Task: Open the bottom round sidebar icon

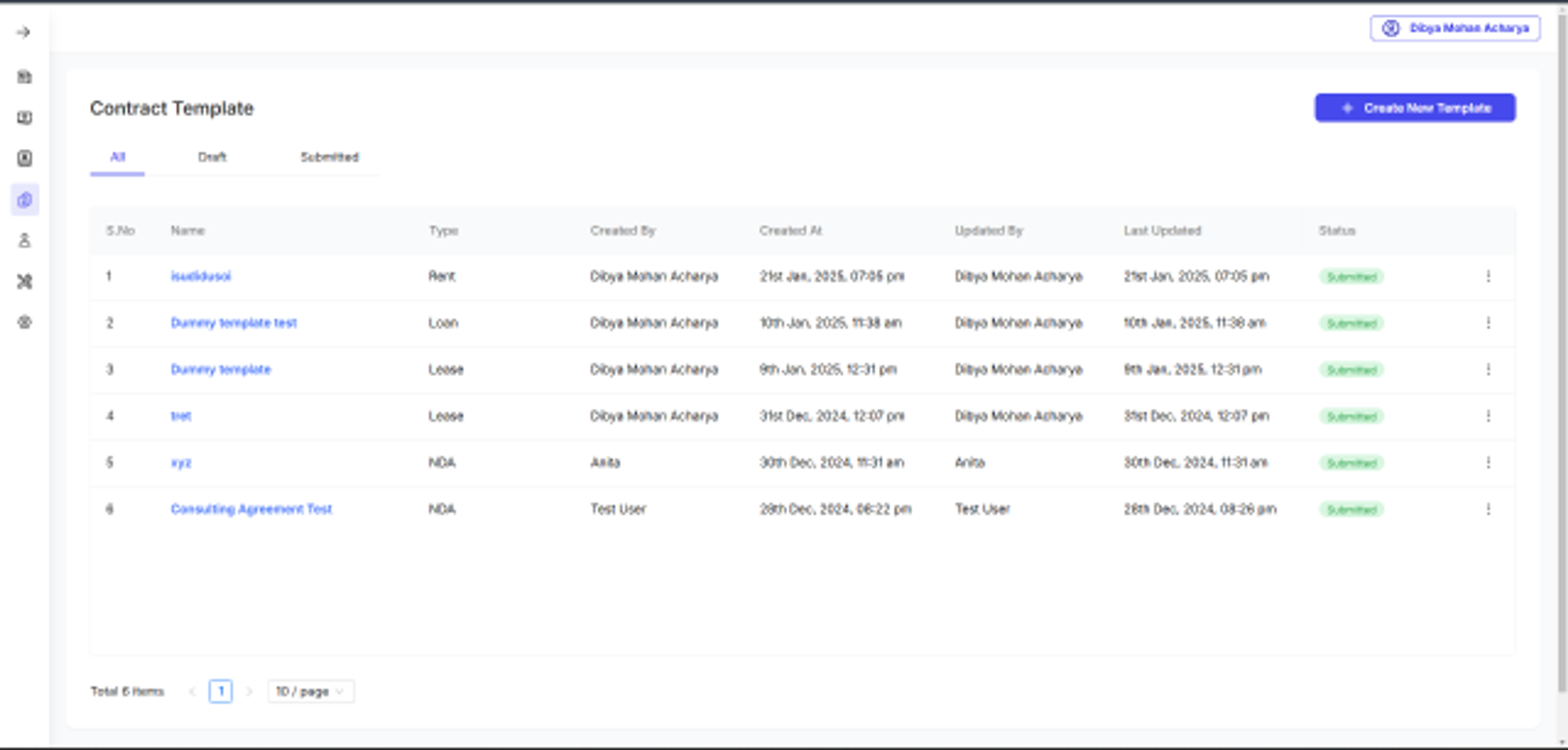Action: 24,322
